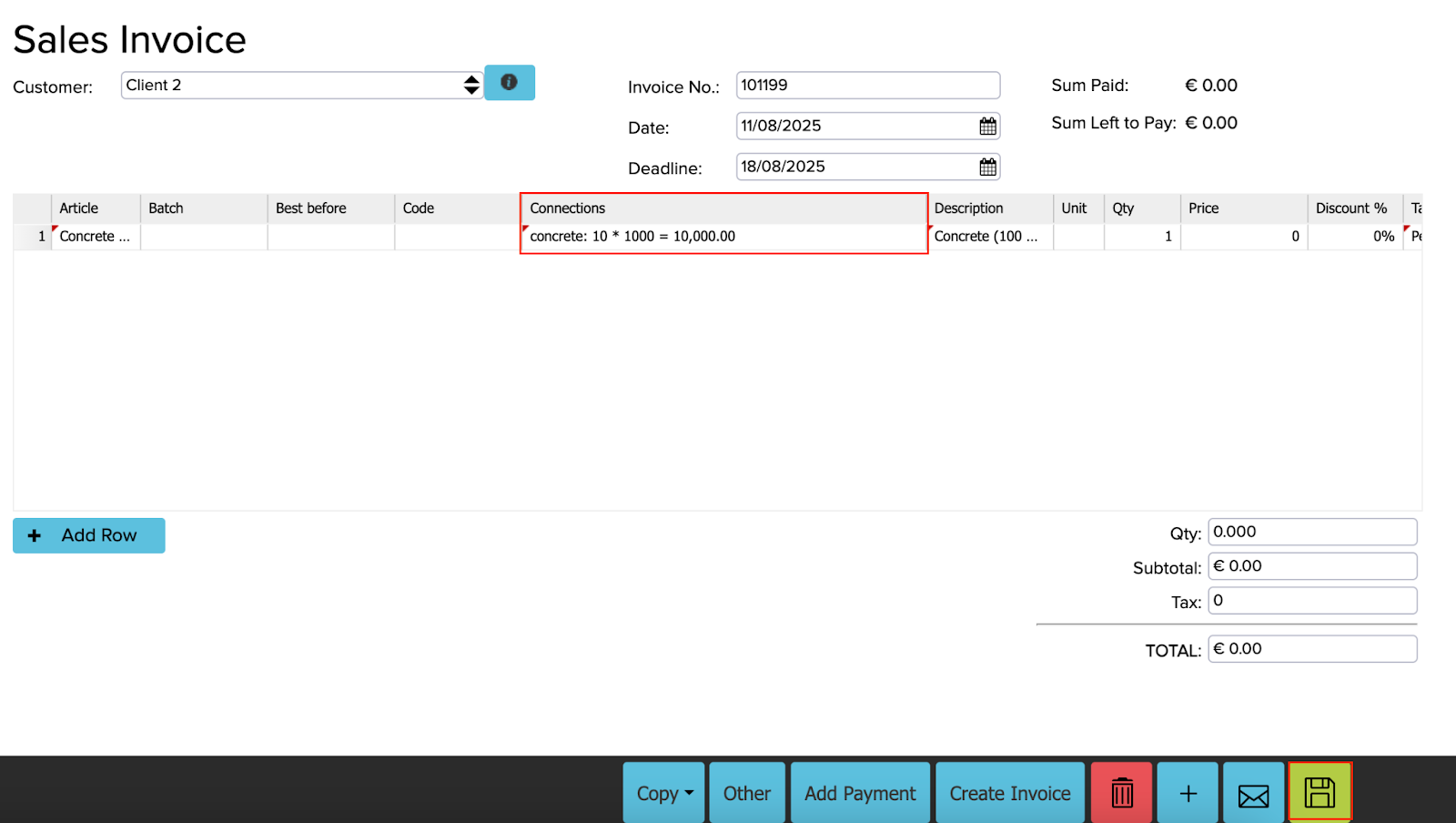The width and height of the screenshot is (1456, 823).
Task: Click the Add Row button
Action: [x=89, y=535]
